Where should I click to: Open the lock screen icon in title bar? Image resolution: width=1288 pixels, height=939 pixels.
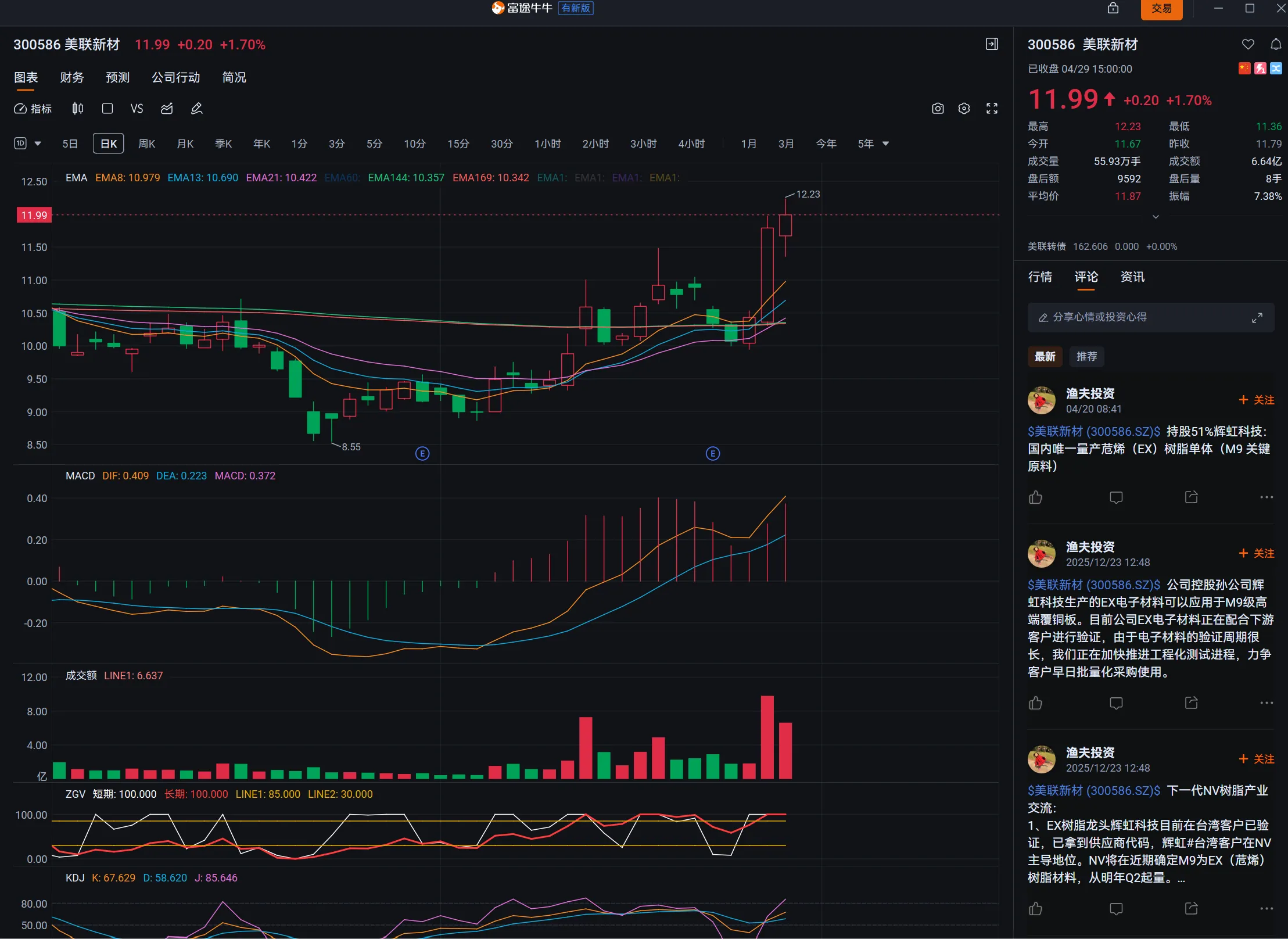point(1113,8)
